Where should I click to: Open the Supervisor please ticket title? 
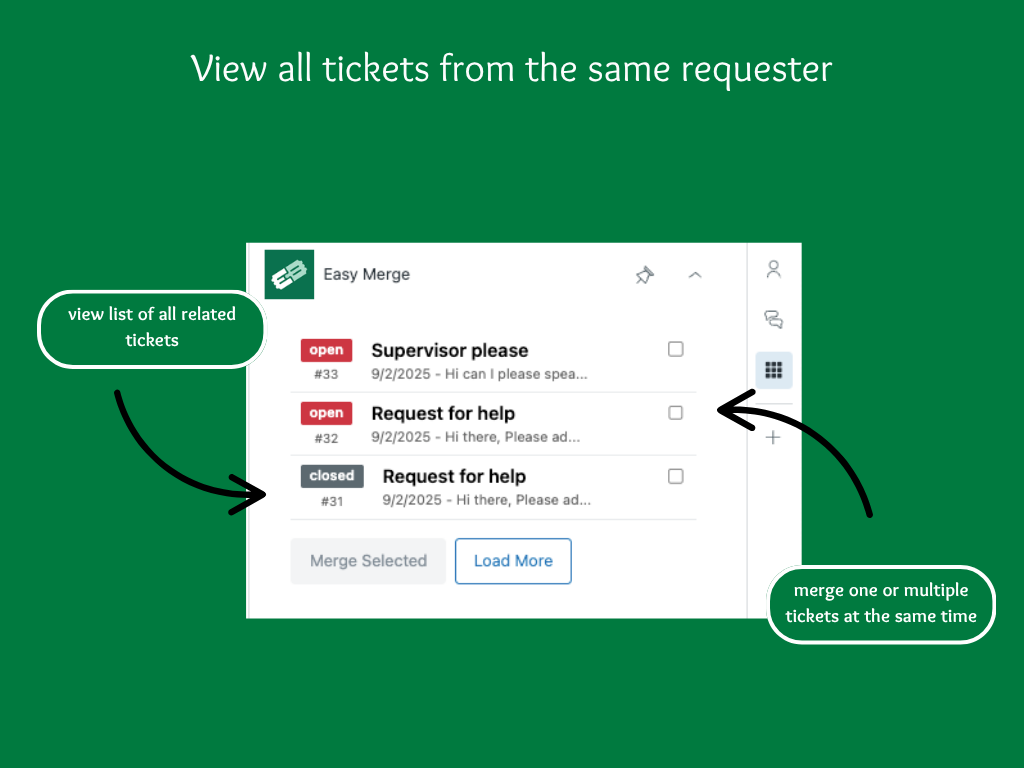(x=450, y=350)
